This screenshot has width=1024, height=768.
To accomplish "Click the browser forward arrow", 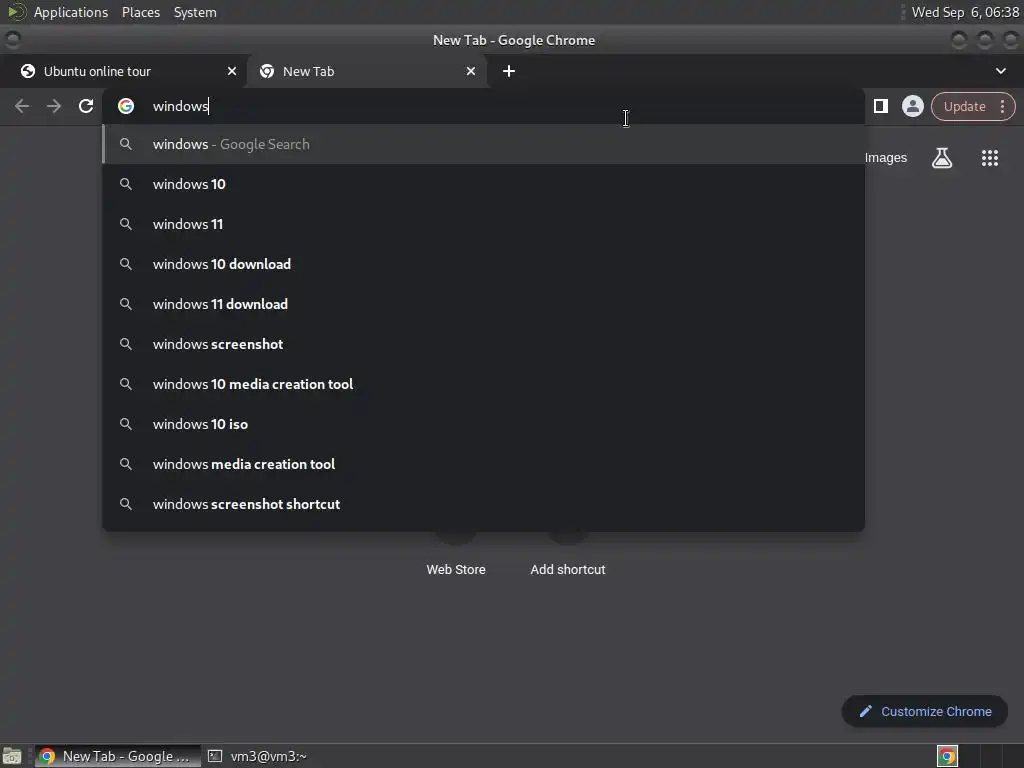I will (x=54, y=106).
